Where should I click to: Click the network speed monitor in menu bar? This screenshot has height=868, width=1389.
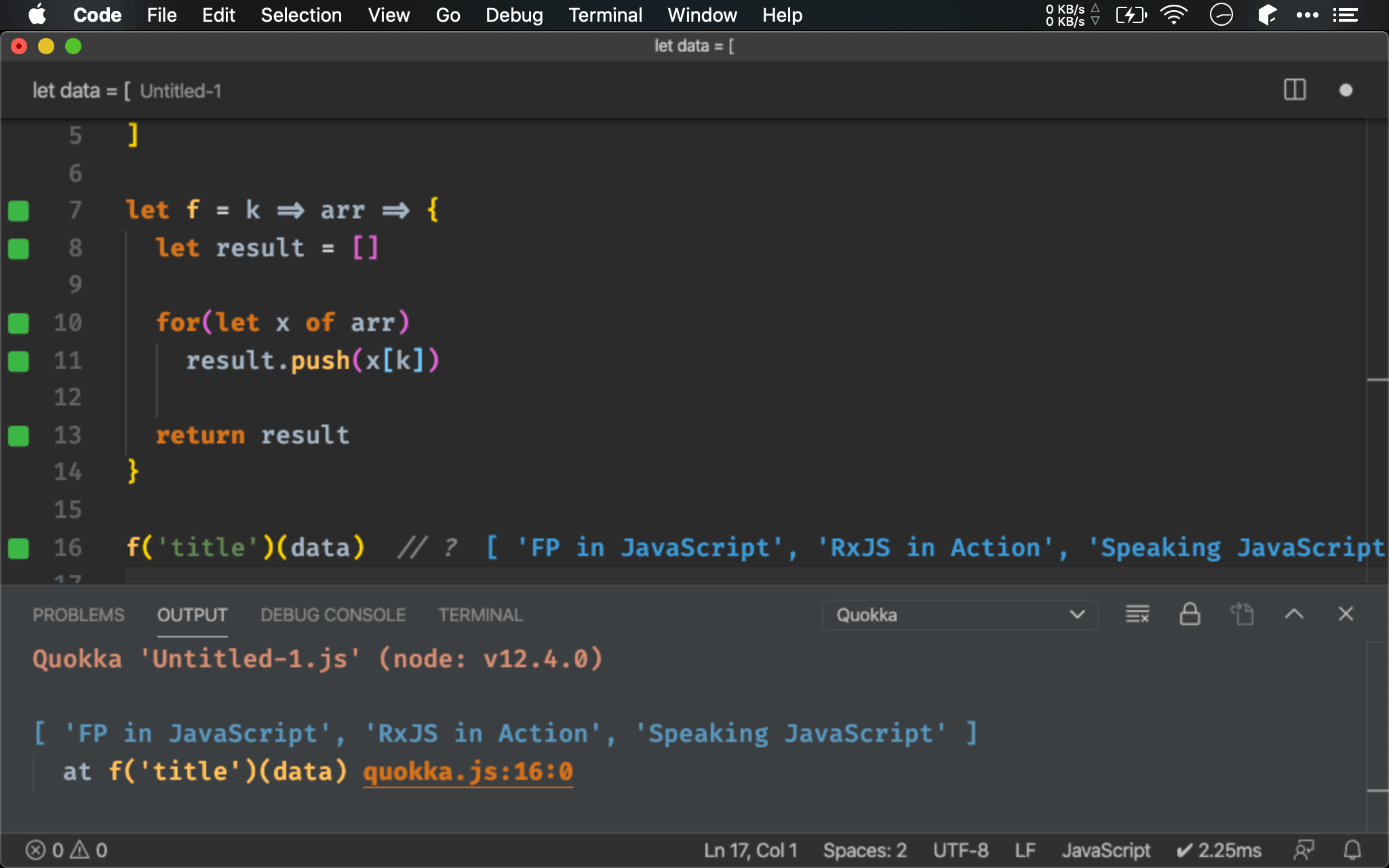1072,15
